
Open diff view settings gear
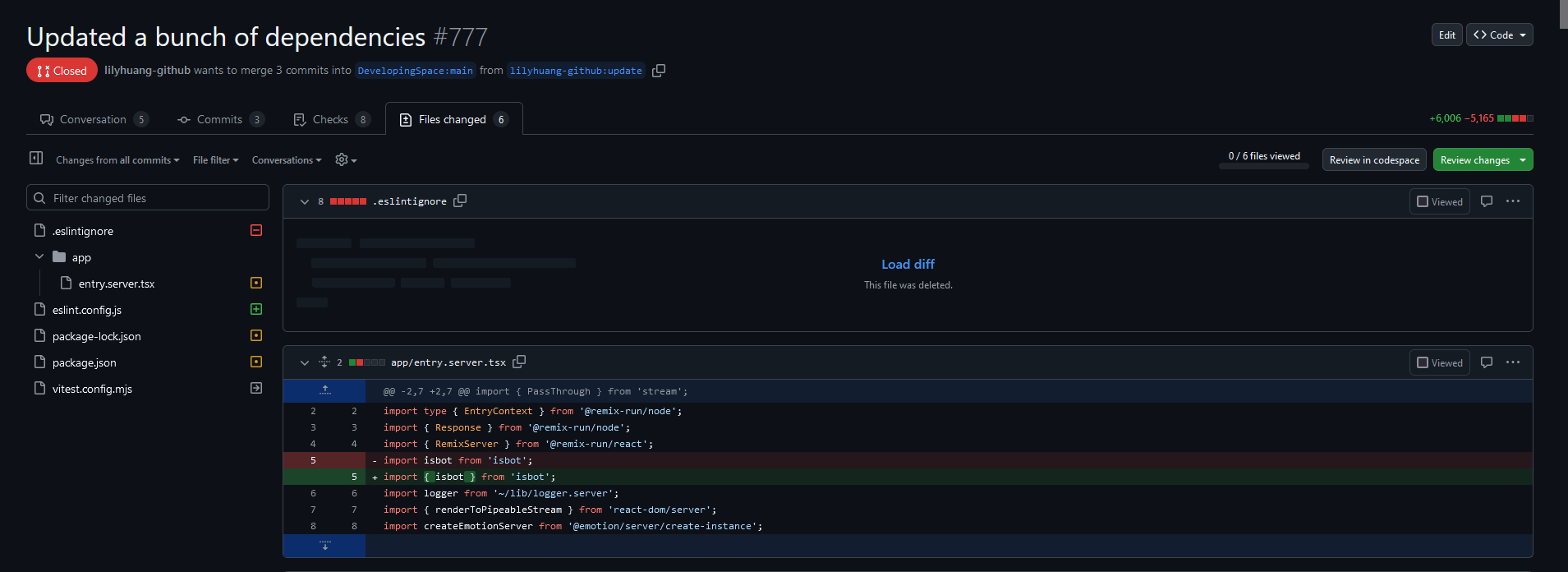(x=346, y=160)
